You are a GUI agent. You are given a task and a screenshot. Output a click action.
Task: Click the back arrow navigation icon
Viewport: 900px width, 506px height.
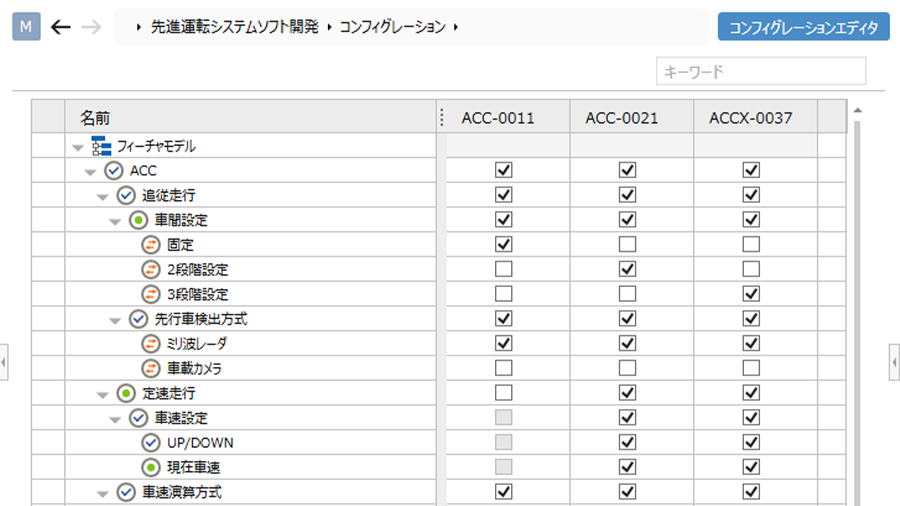click(61, 27)
